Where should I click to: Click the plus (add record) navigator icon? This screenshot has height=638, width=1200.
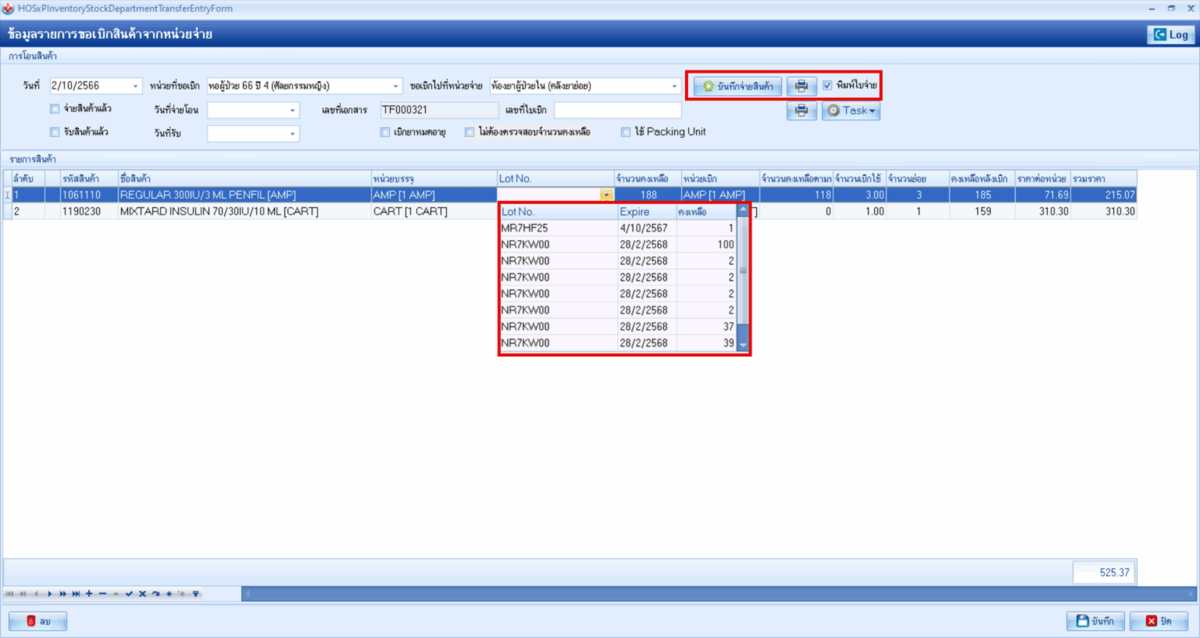click(89, 594)
